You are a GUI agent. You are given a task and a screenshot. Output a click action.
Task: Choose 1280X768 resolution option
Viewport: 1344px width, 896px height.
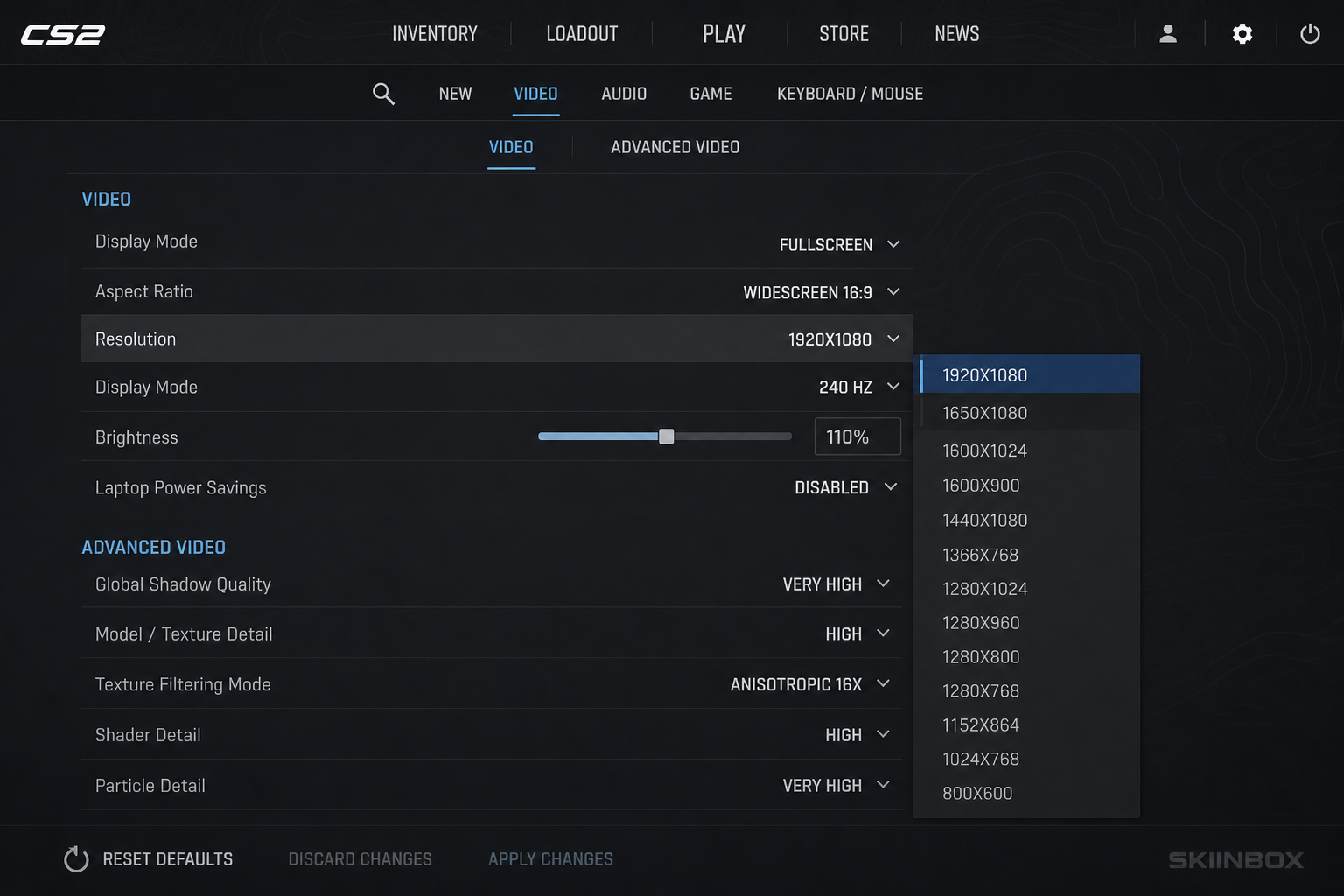coord(1026,691)
